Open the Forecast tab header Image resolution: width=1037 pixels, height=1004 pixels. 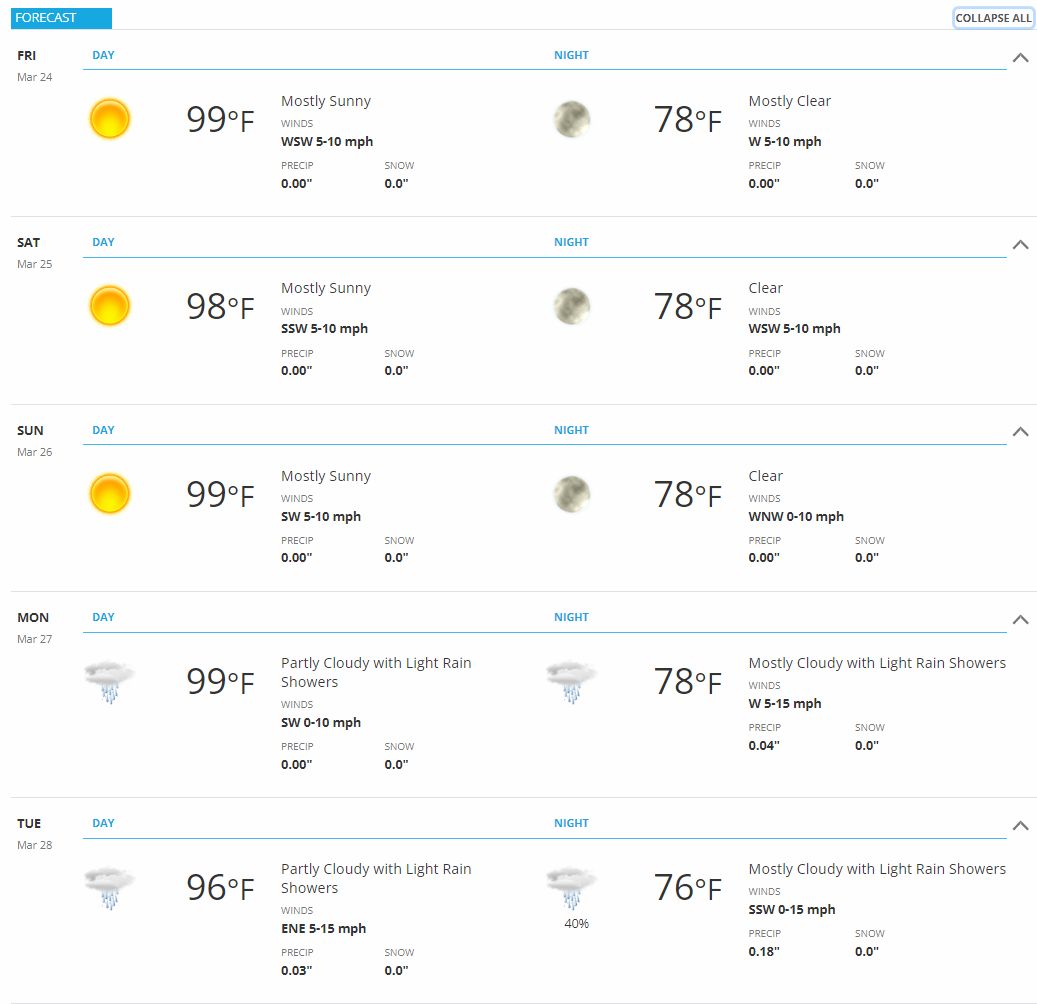coord(61,18)
